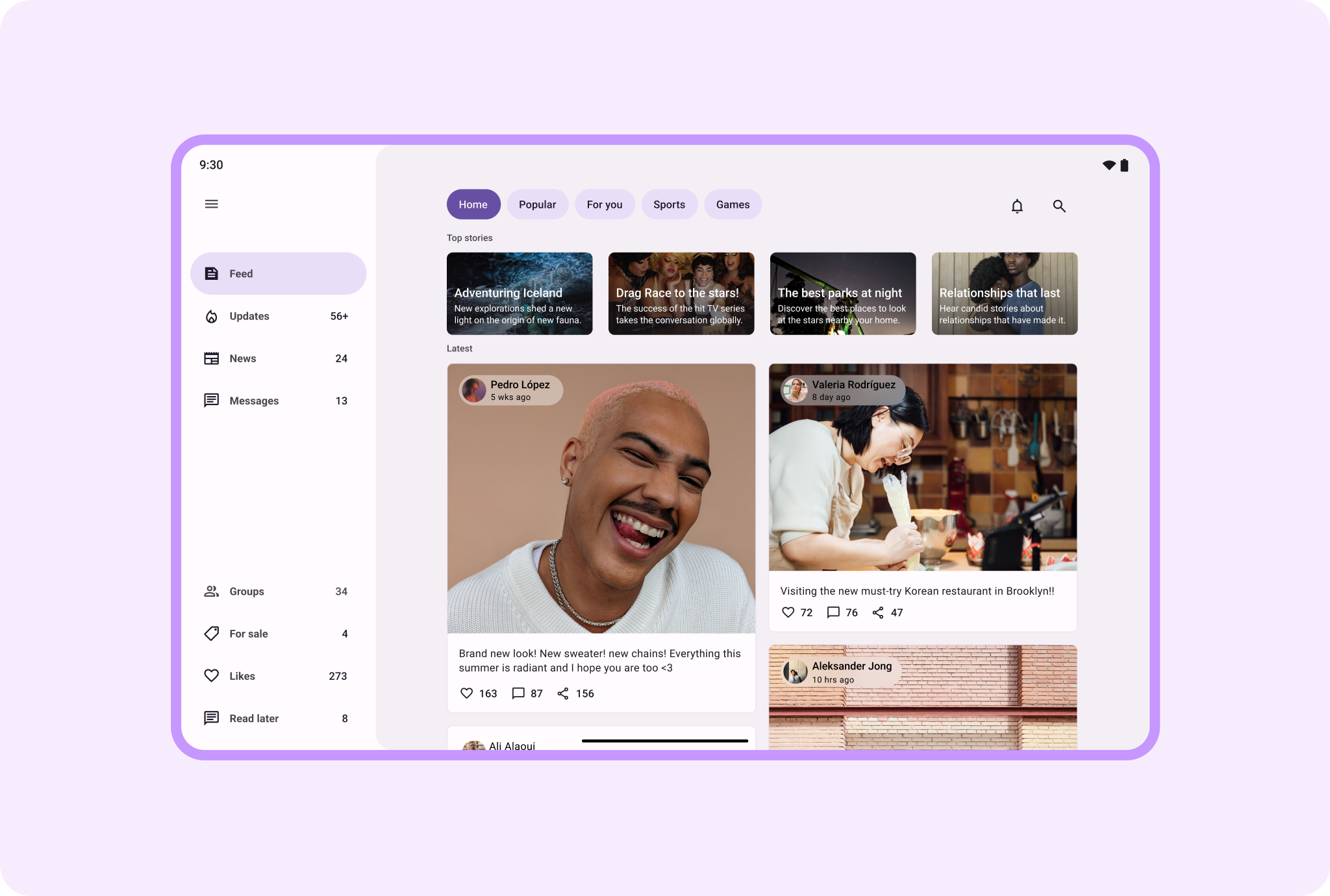Screen dimensions: 1330x896
Task: Like Valeria Rodríguez's restaurant post
Action: coord(788,612)
